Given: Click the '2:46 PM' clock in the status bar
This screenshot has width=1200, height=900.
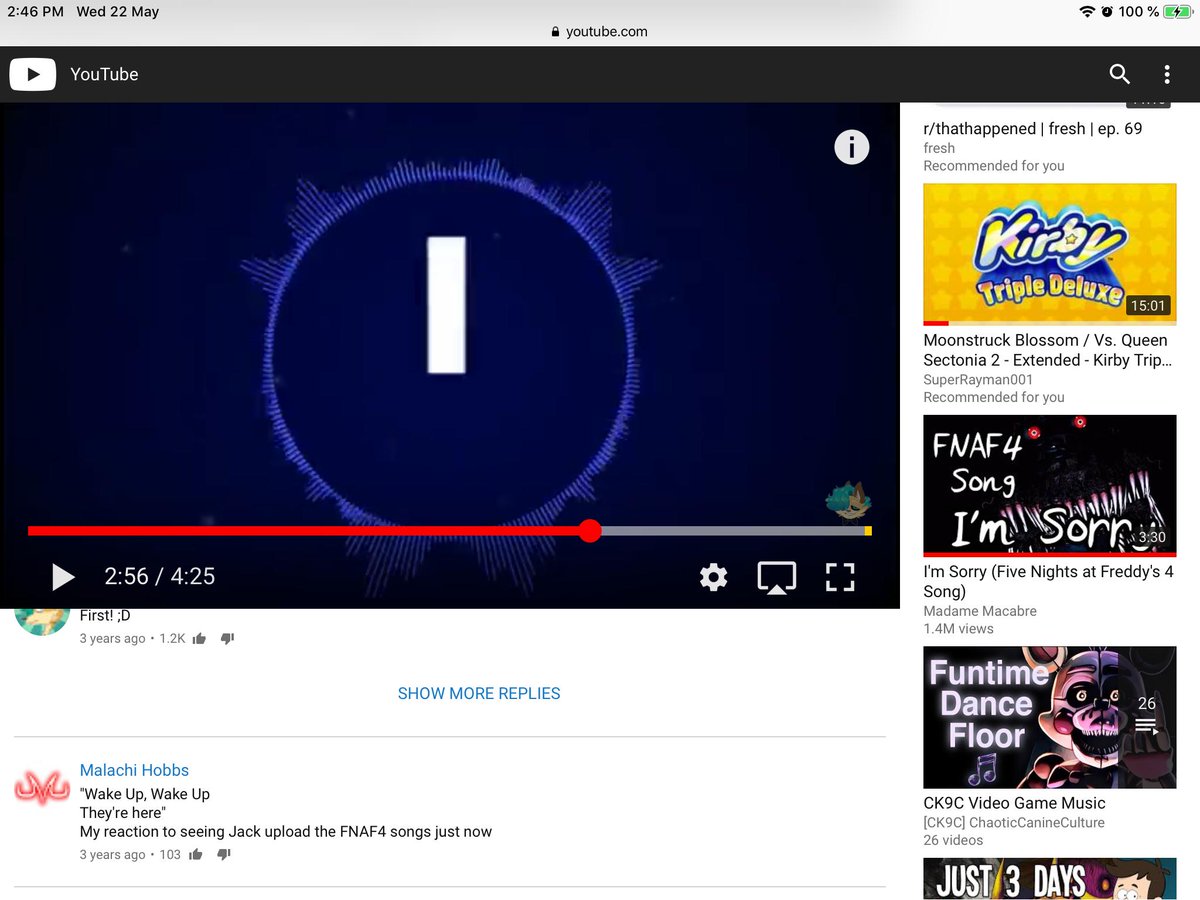Looking at the screenshot, I should (35, 12).
